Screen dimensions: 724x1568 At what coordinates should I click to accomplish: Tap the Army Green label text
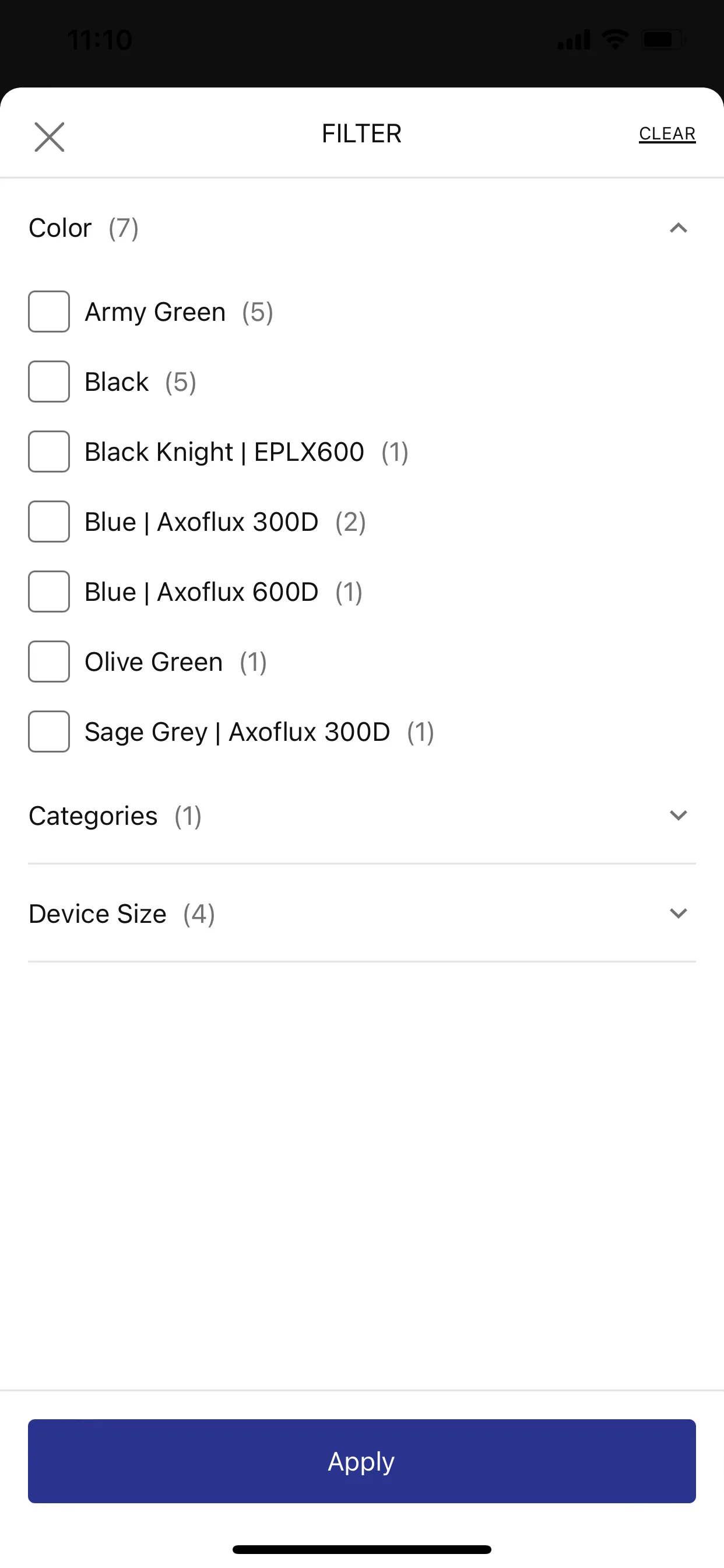(x=155, y=312)
